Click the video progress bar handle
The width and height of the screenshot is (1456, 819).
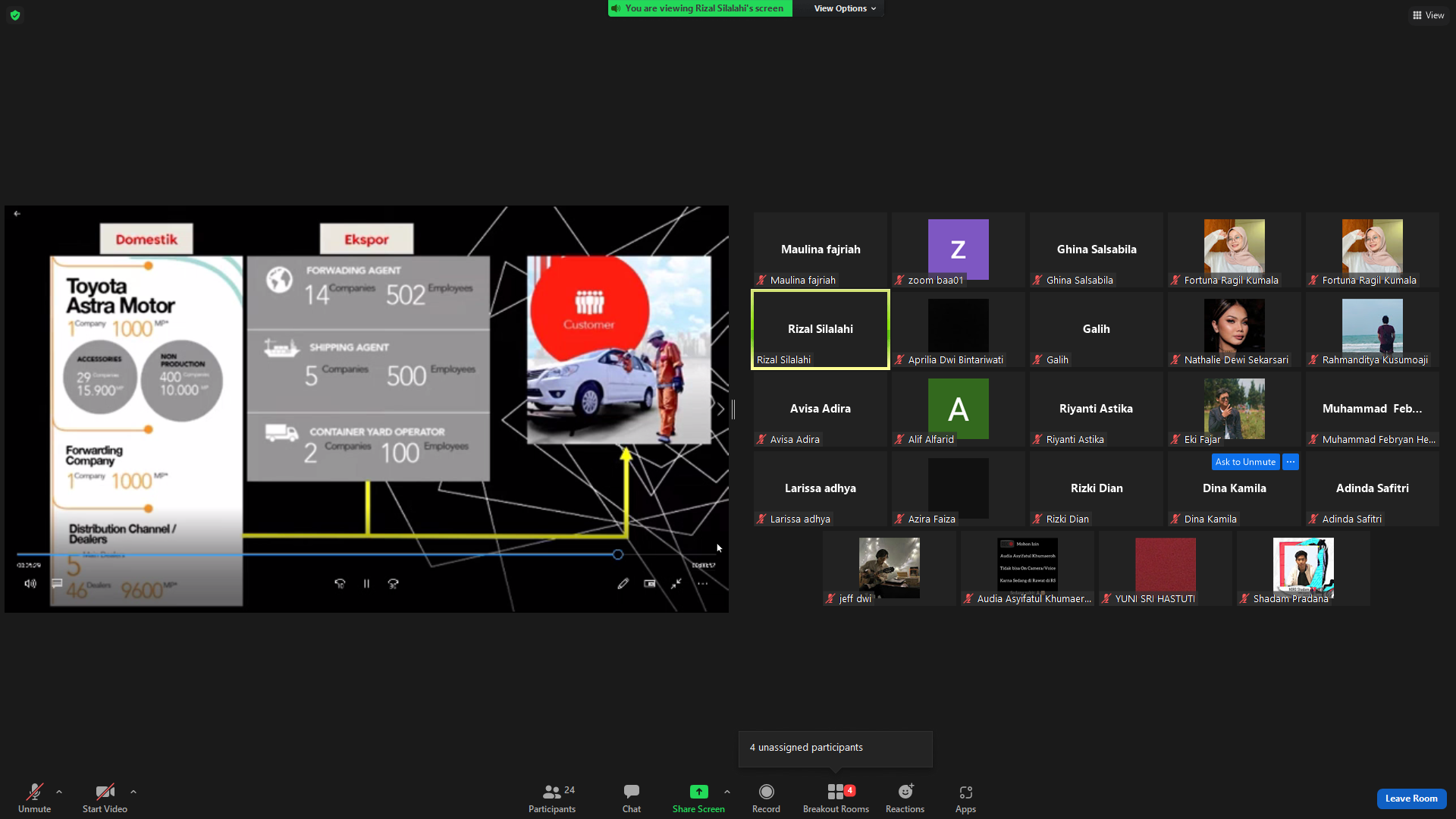(618, 554)
